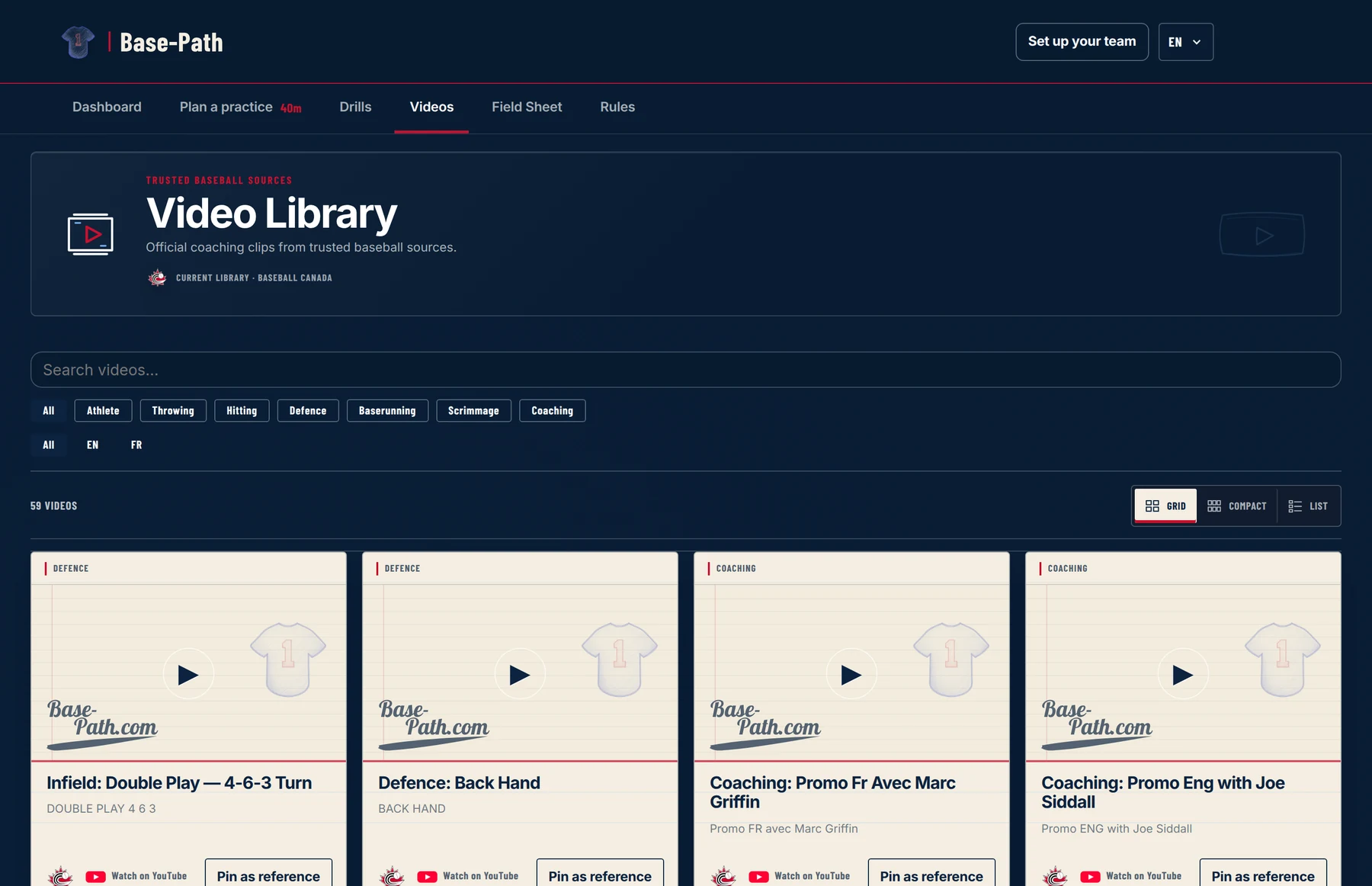Open Coaching: Promo Eng with Joe Siddall title
1372x886 pixels.
1163,792
